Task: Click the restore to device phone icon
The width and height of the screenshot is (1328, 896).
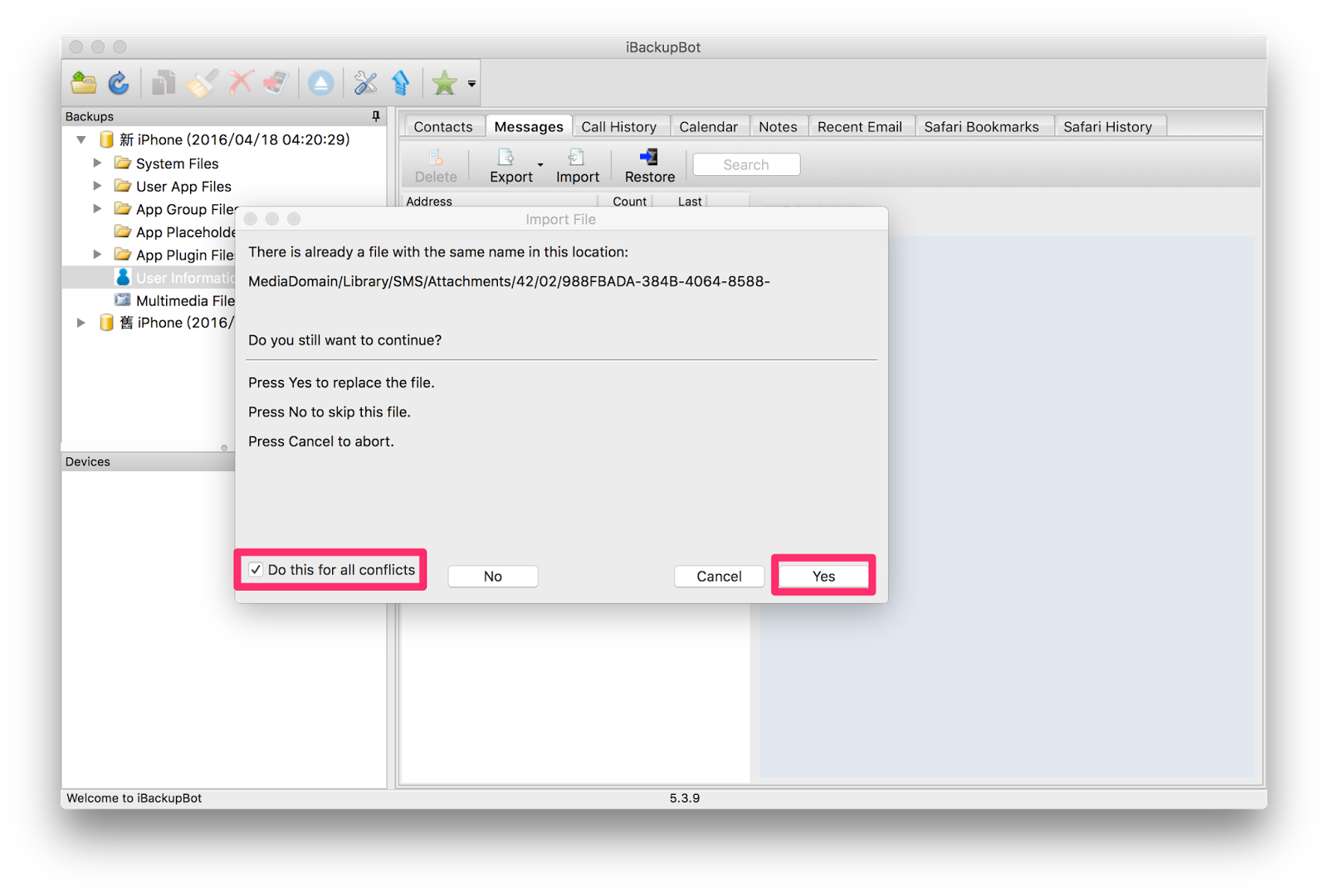Action: pos(276,82)
